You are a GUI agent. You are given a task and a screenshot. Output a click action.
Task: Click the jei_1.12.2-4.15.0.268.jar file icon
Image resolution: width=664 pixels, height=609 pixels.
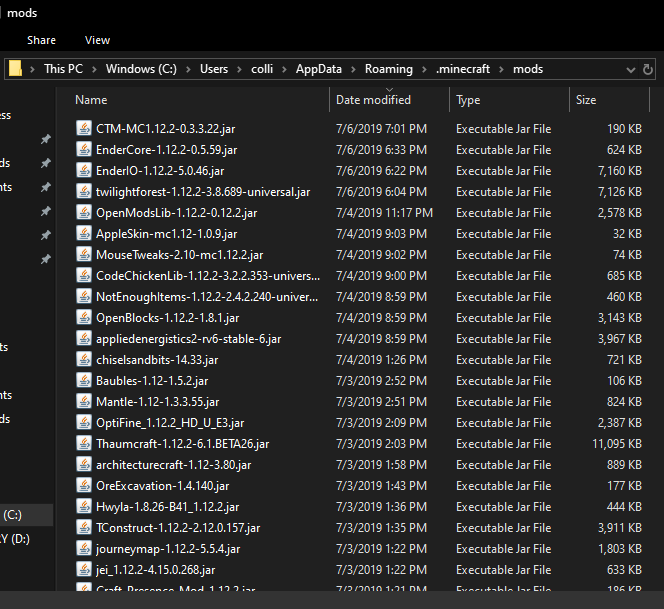click(x=84, y=569)
